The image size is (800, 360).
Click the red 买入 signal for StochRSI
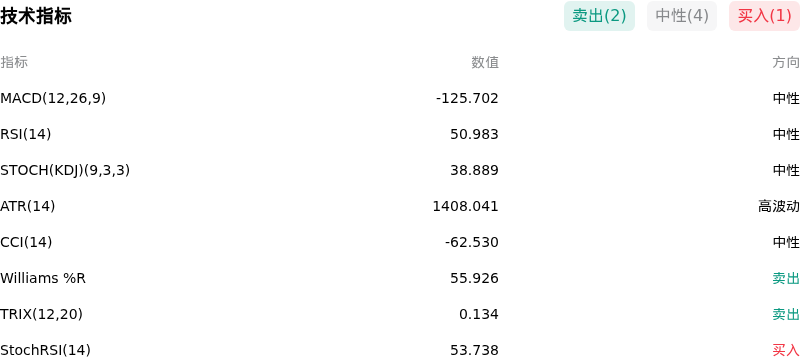pos(786,350)
